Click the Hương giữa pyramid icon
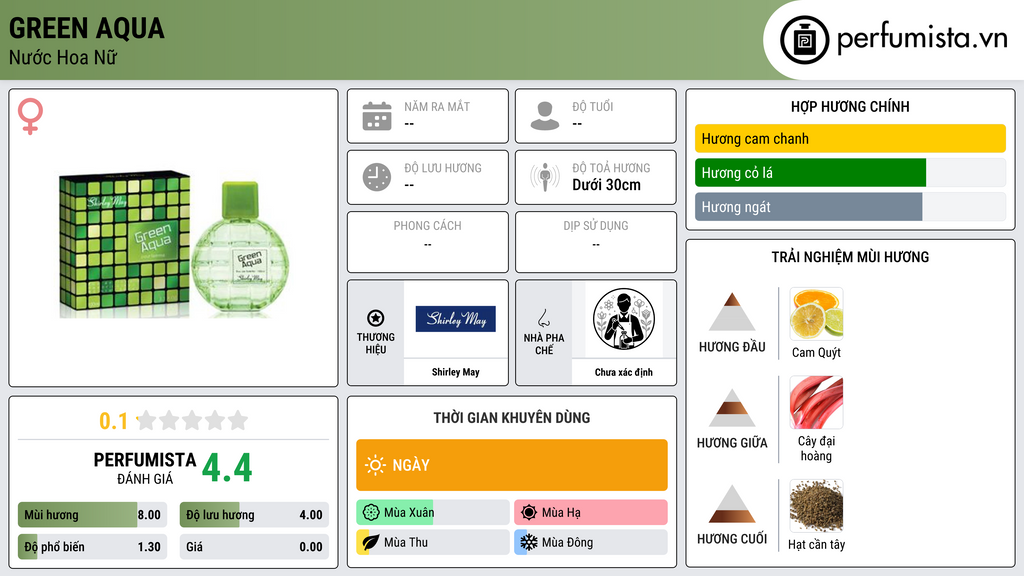 point(732,408)
